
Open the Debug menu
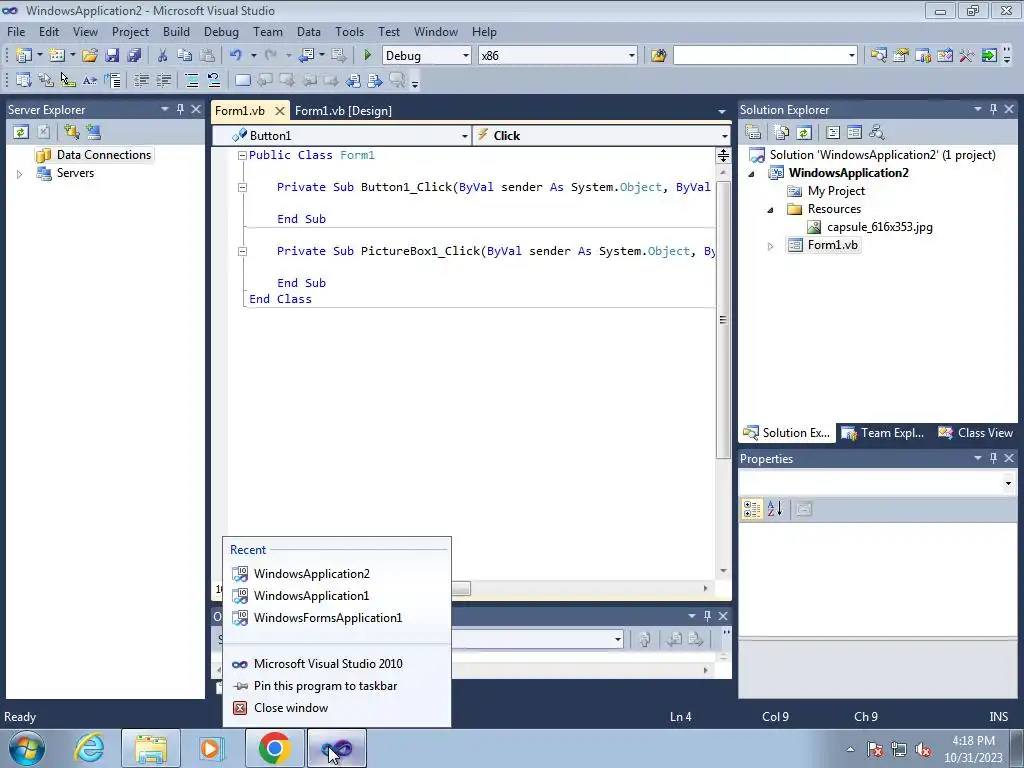(x=221, y=31)
